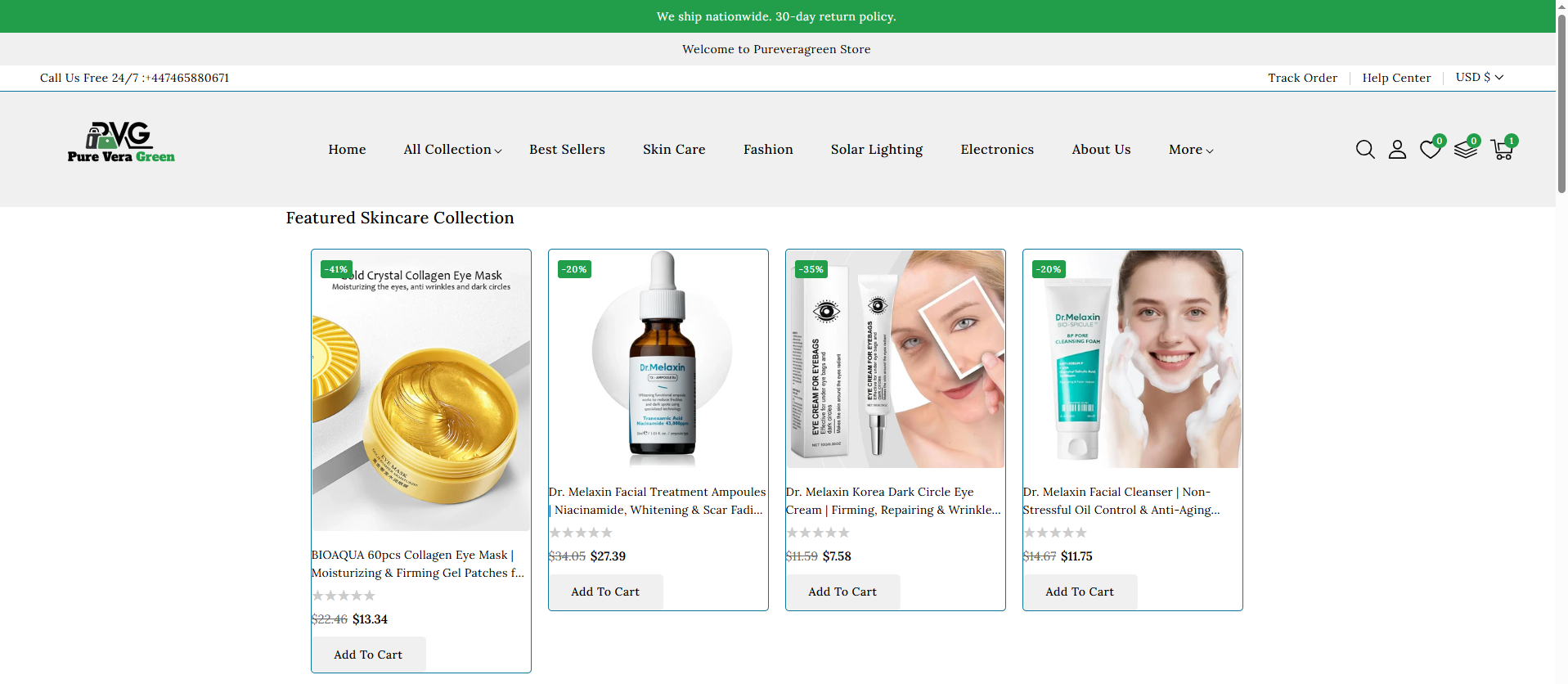The width and height of the screenshot is (1568, 684).
Task: Open the wishlist heart icon
Action: pos(1430,150)
